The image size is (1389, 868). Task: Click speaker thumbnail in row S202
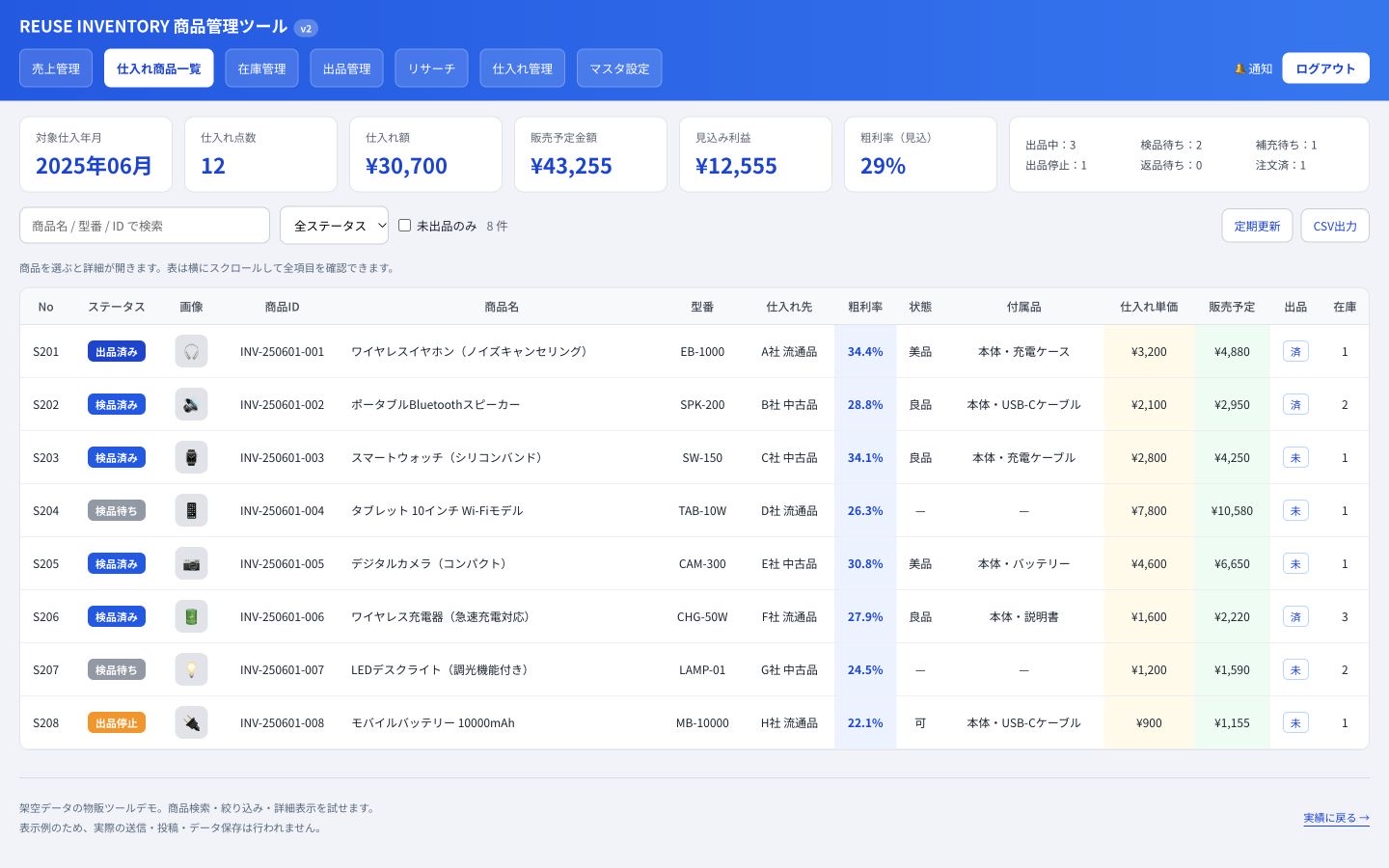tap(191, 404)
